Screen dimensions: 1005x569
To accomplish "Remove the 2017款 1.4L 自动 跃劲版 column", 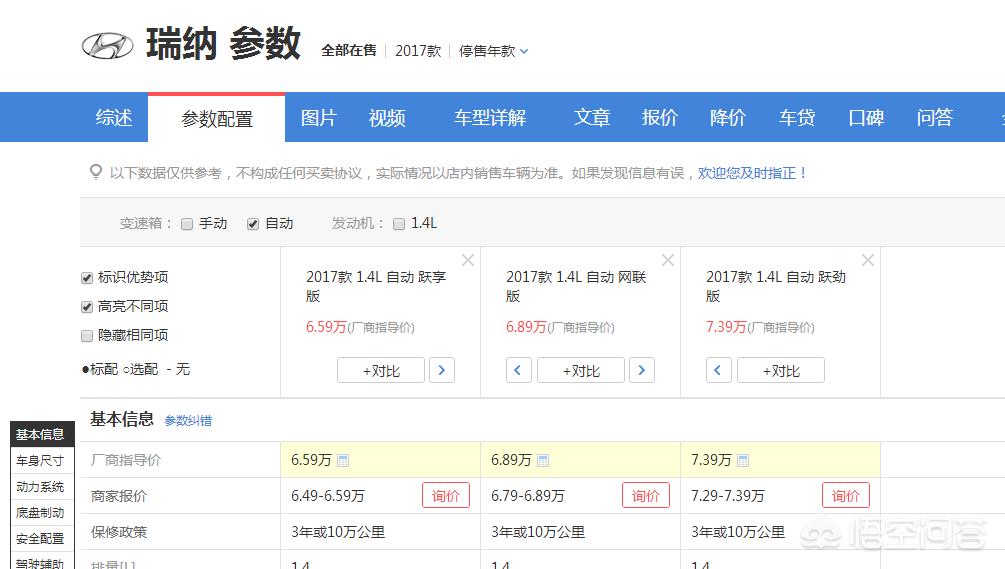I will coord(868,260).
